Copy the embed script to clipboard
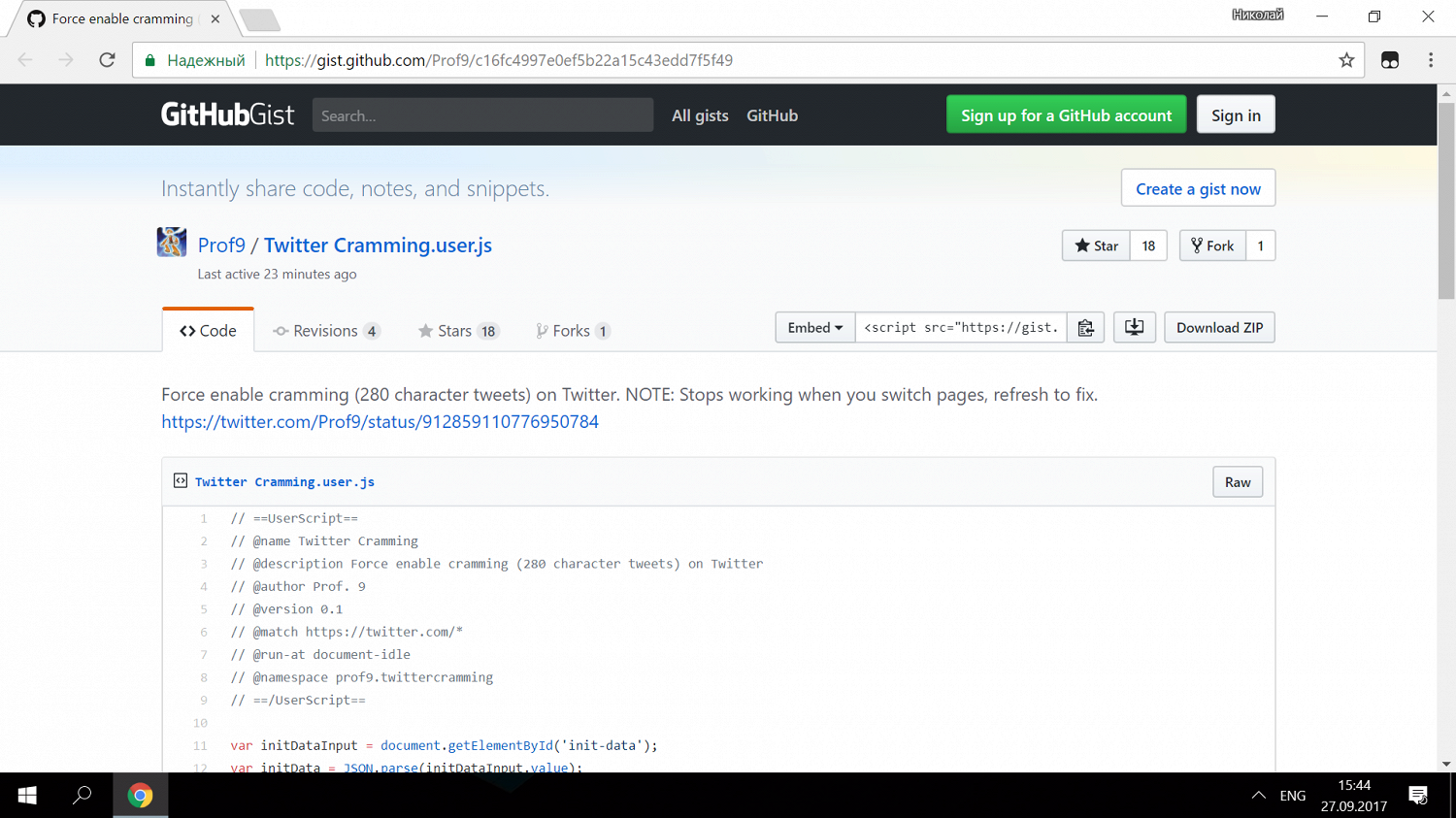Viewport: 1456px width, 818px height. [1086, 328]
